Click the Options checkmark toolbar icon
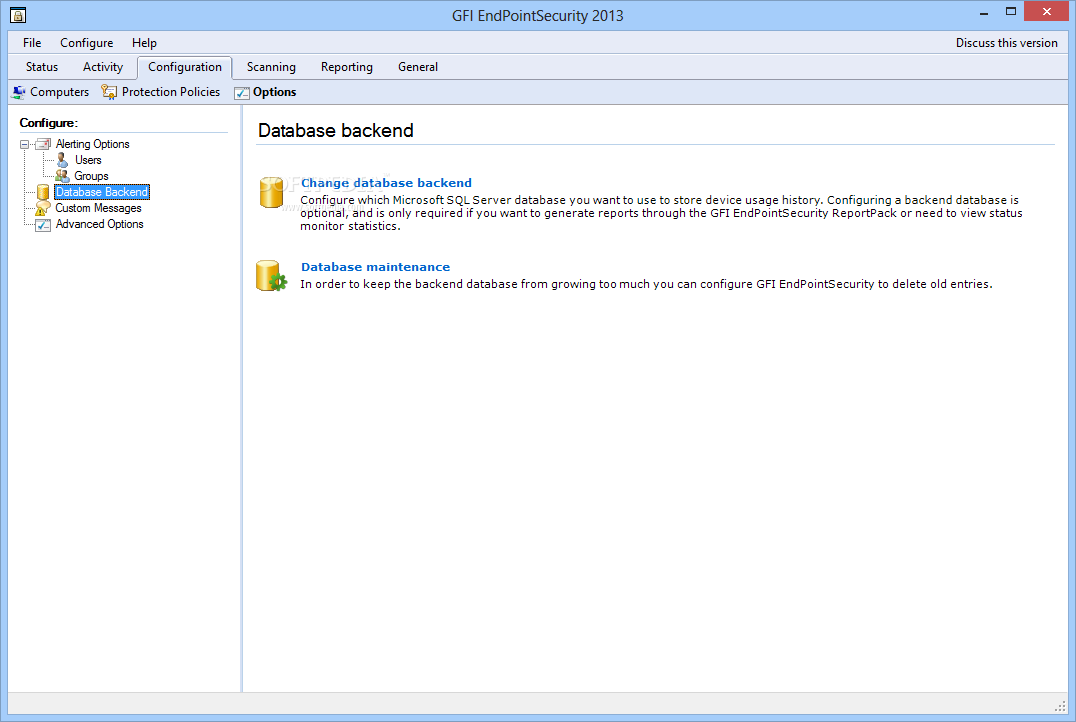 coord(242,93)
